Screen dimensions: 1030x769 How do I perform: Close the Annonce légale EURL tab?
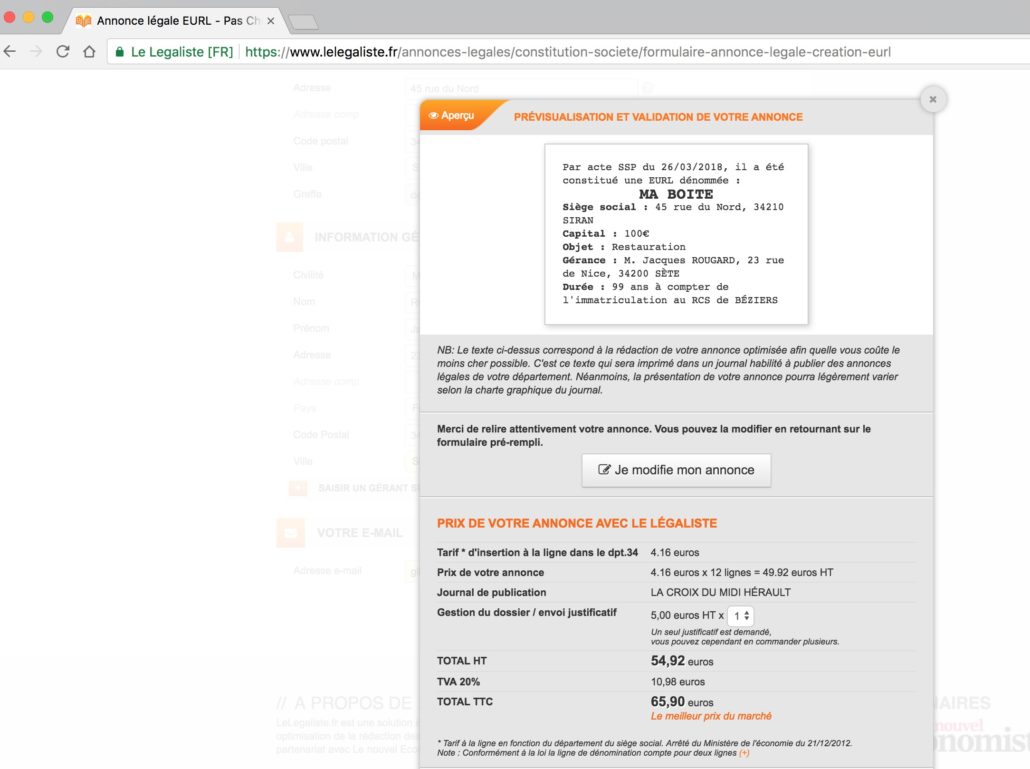(x=271, y=21)
